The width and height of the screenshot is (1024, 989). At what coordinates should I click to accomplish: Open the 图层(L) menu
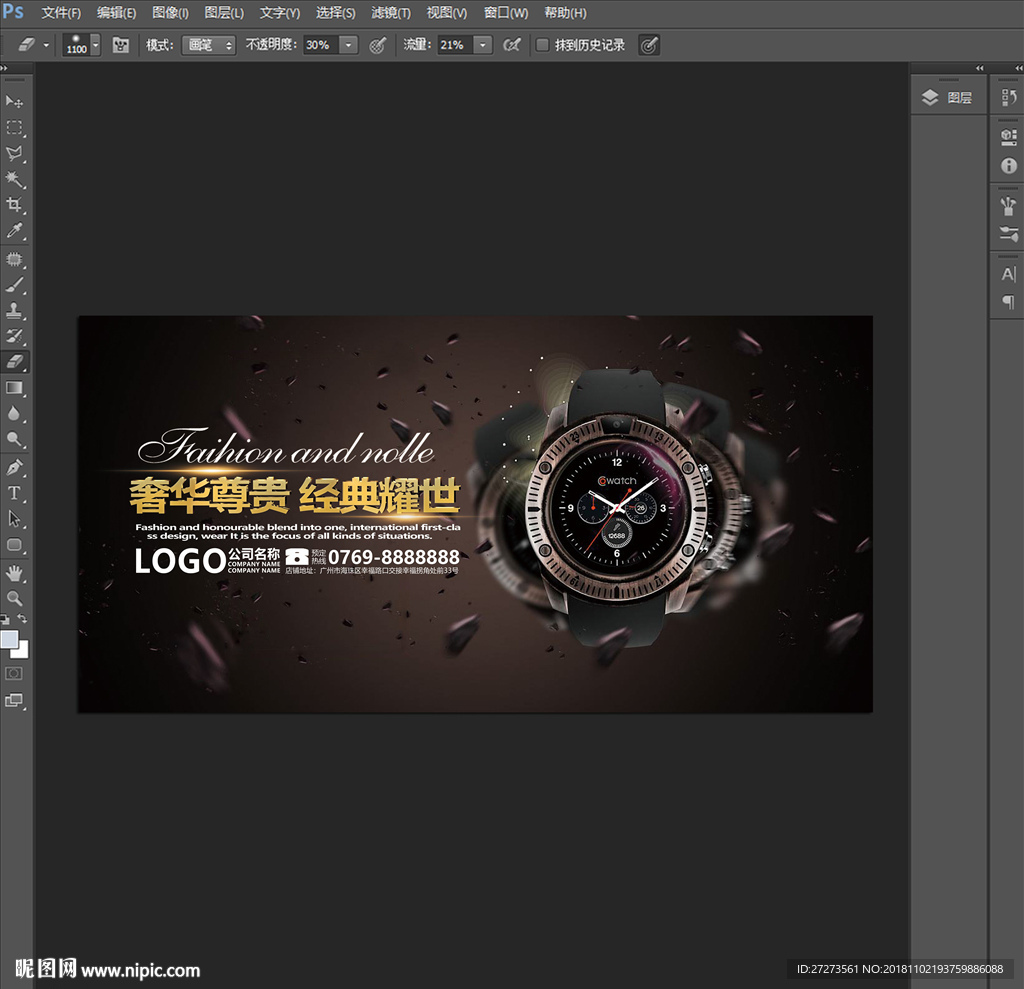[x=224, y=13]
